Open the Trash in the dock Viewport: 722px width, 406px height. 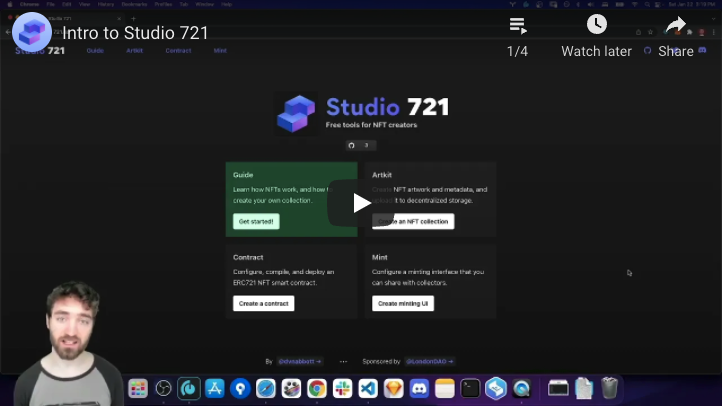(x=609, y=388)
